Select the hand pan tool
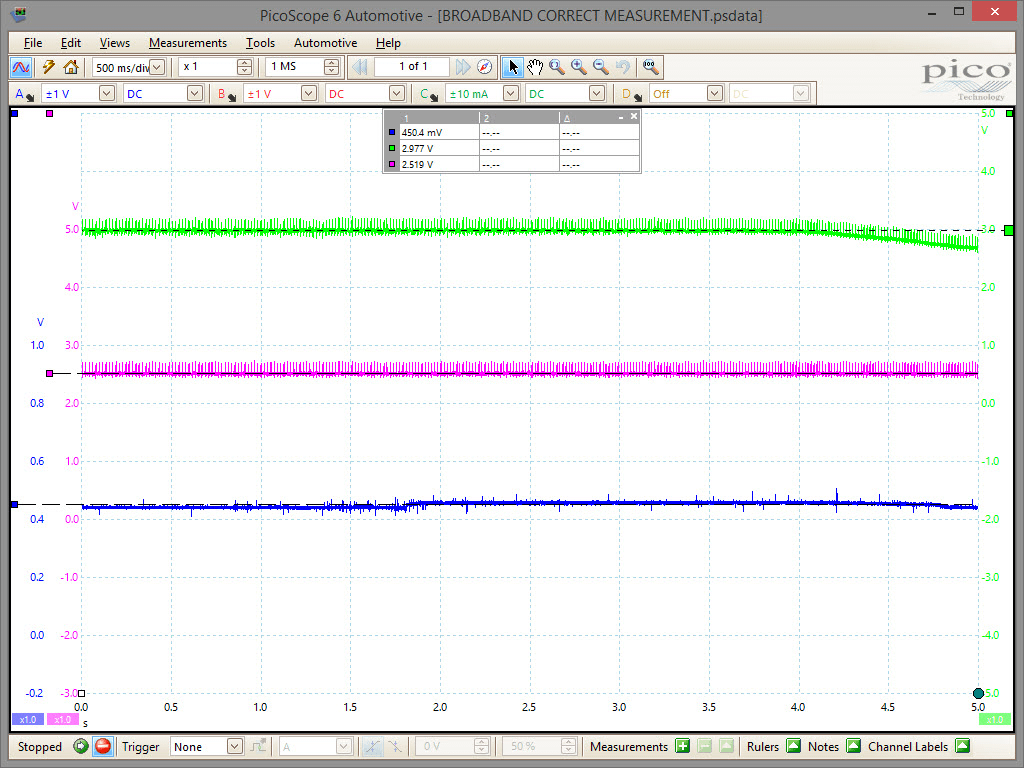 535,67
